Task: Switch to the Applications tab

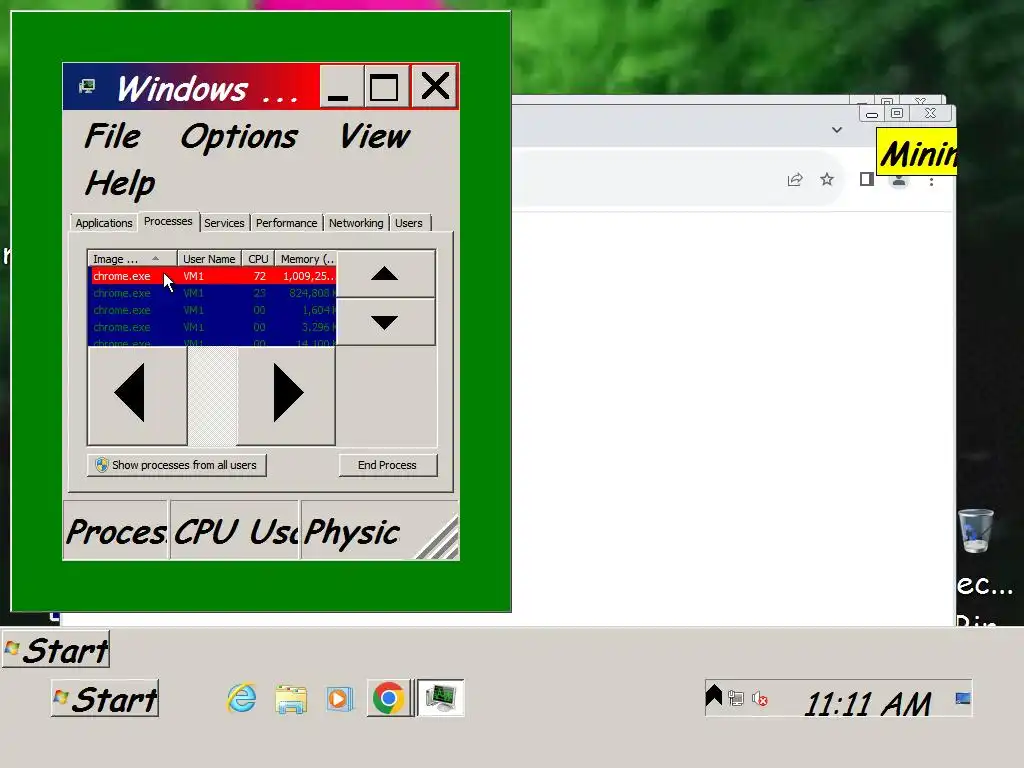Action: 104,223
